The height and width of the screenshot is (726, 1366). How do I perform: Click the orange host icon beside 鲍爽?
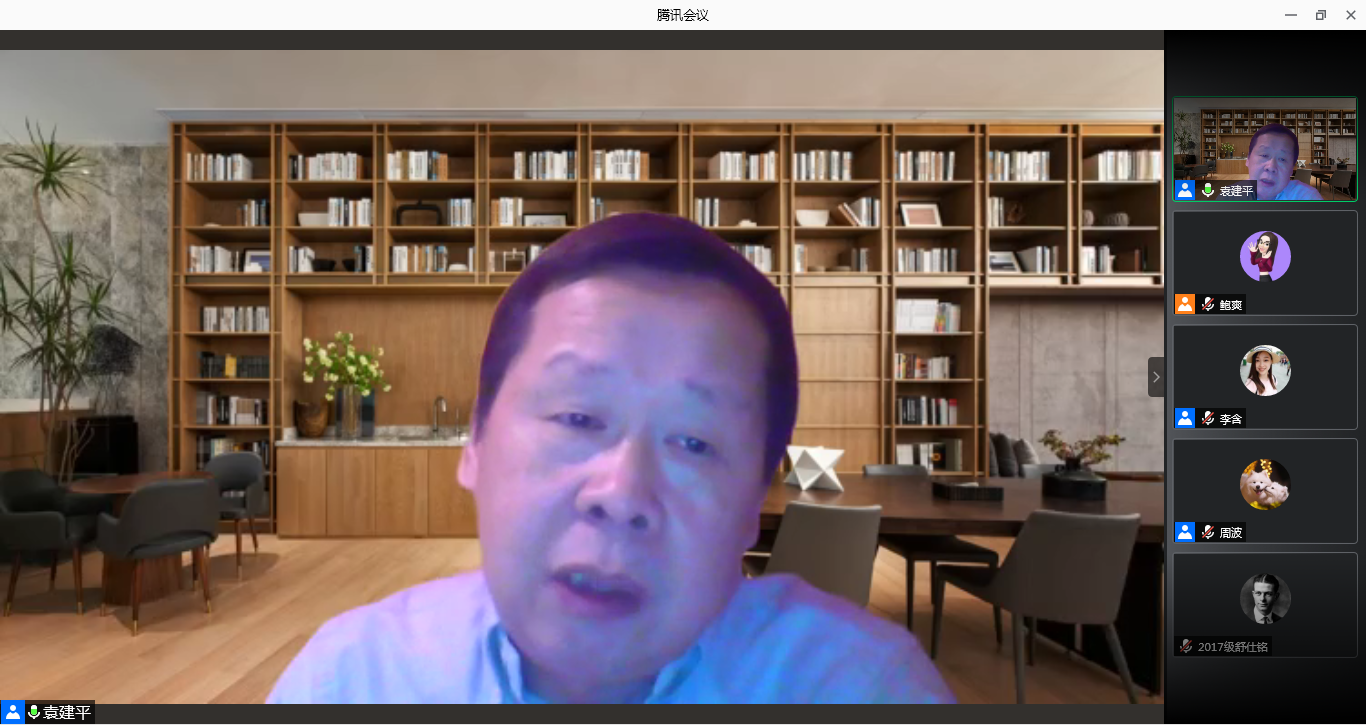pos(1185,304)
